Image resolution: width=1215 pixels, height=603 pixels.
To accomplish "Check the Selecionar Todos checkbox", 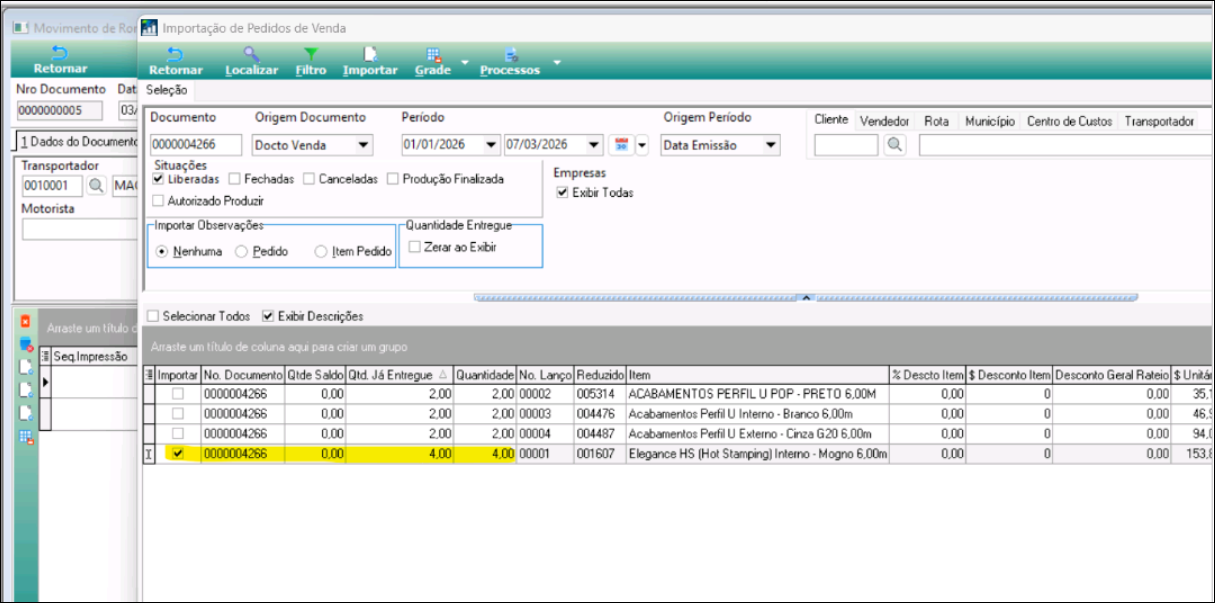I will (153, 316).
